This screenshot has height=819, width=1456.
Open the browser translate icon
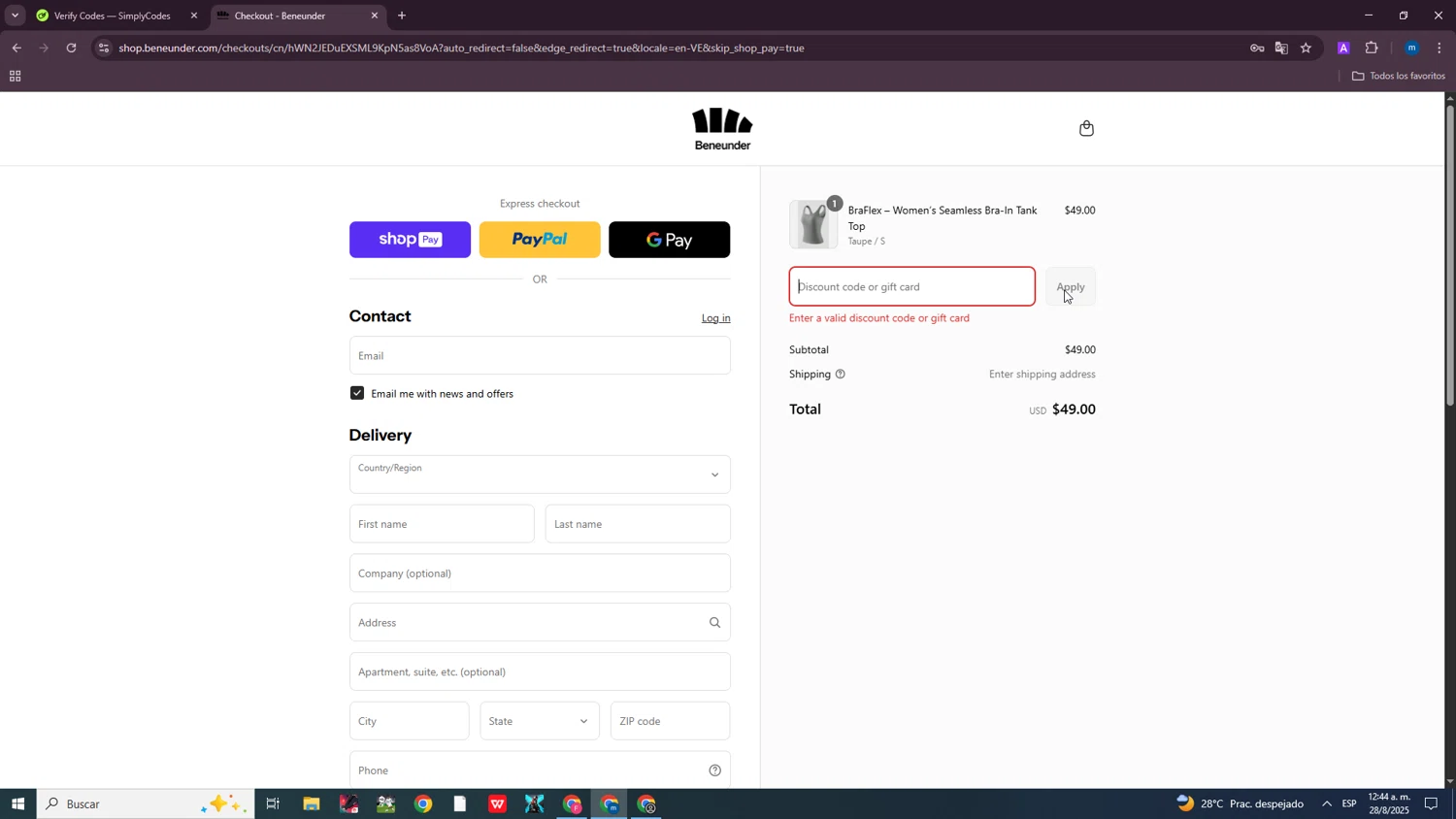(x=1281, y=48)
